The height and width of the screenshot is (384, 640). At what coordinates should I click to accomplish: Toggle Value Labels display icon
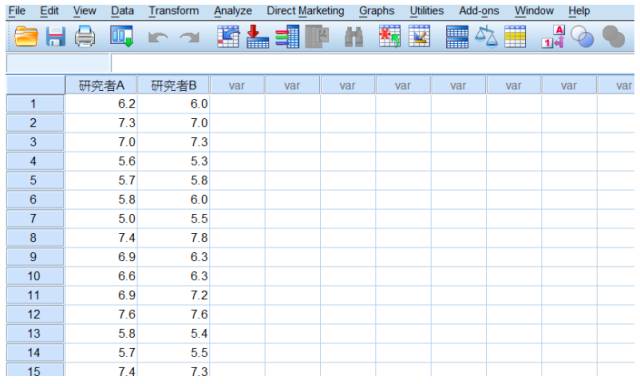(x=553, y=37)
